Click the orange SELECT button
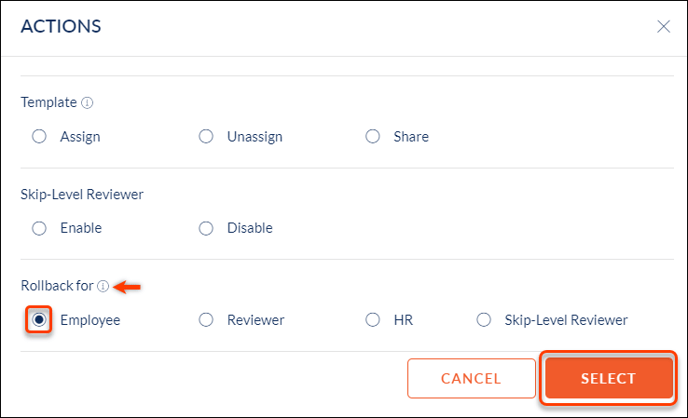Viewport: 688px width, 418px height. point(609,378)
